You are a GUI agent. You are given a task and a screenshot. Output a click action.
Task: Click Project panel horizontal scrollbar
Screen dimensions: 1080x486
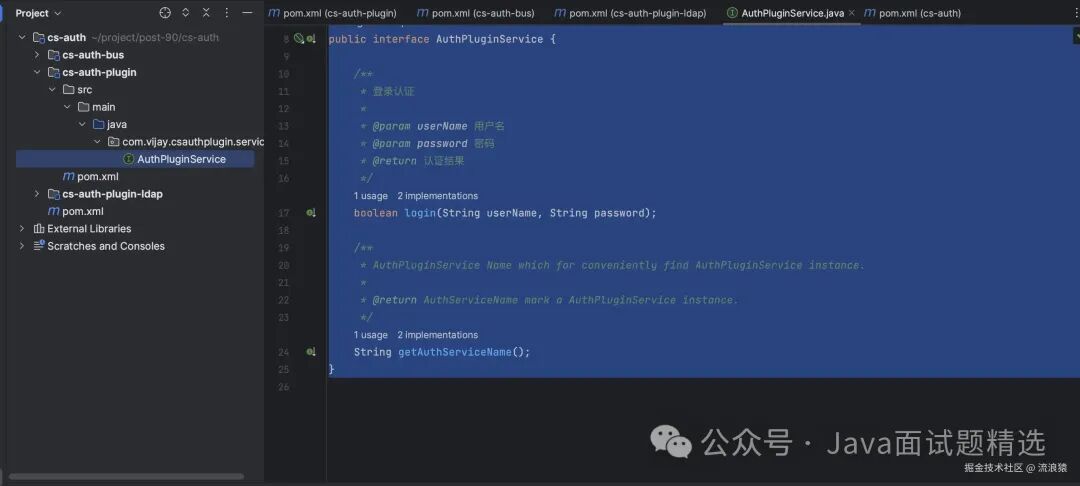coord(126,476)
